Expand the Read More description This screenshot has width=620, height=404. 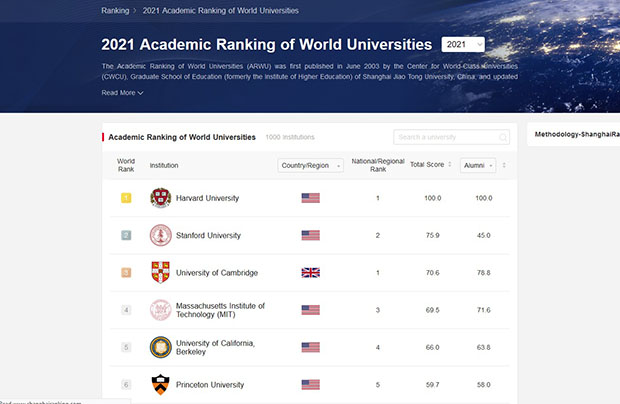pyautogui.click(x=122, y=93)
